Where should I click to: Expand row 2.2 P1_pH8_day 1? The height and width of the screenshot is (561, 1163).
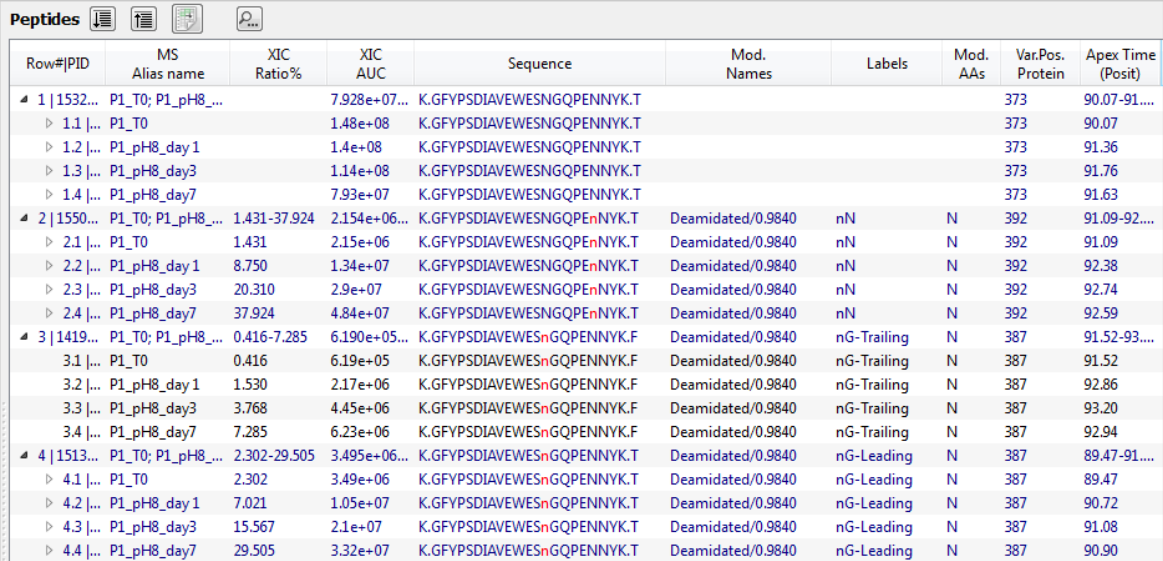50,266
